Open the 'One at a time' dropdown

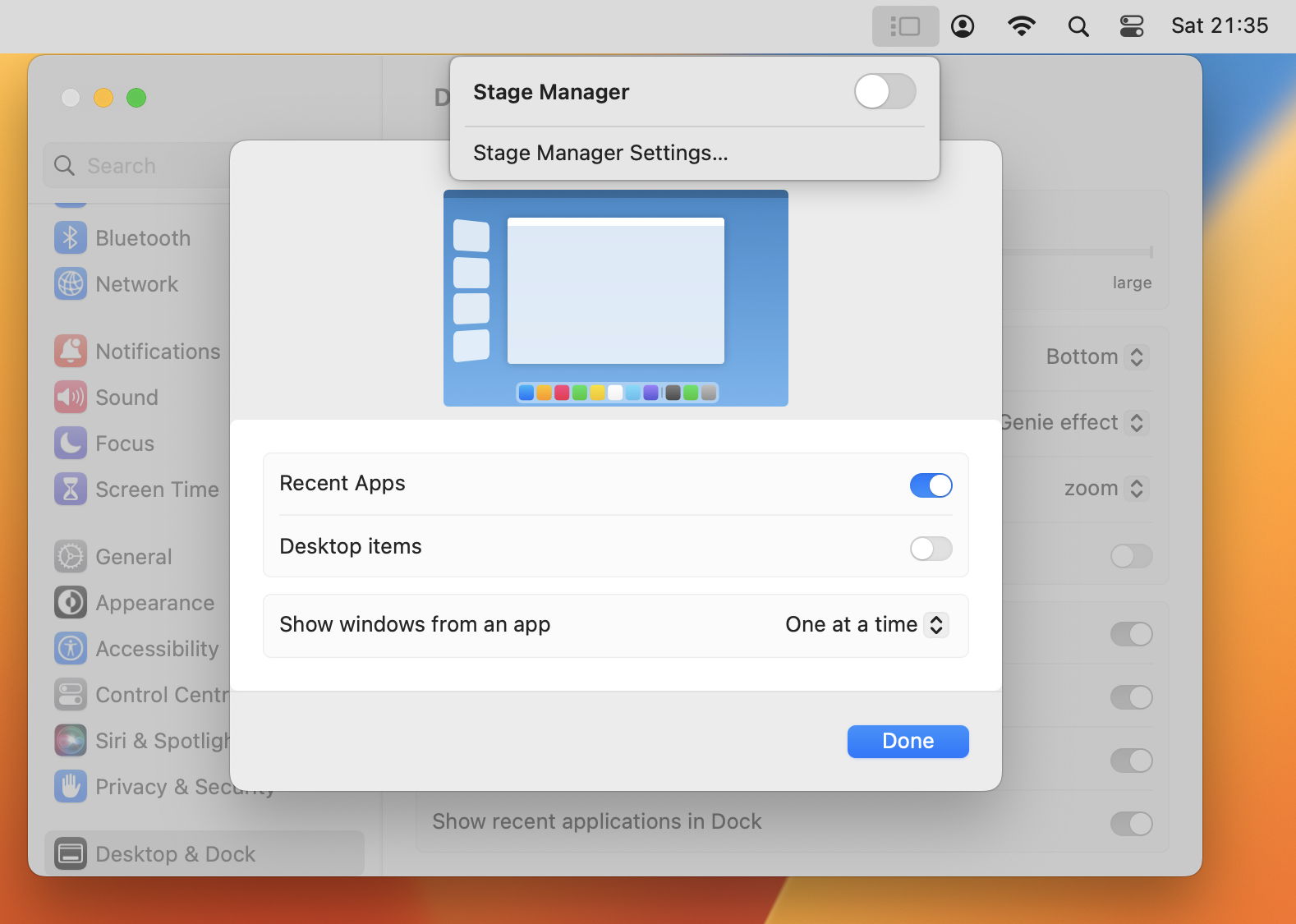pyautogui.click(x=866, y=625)
